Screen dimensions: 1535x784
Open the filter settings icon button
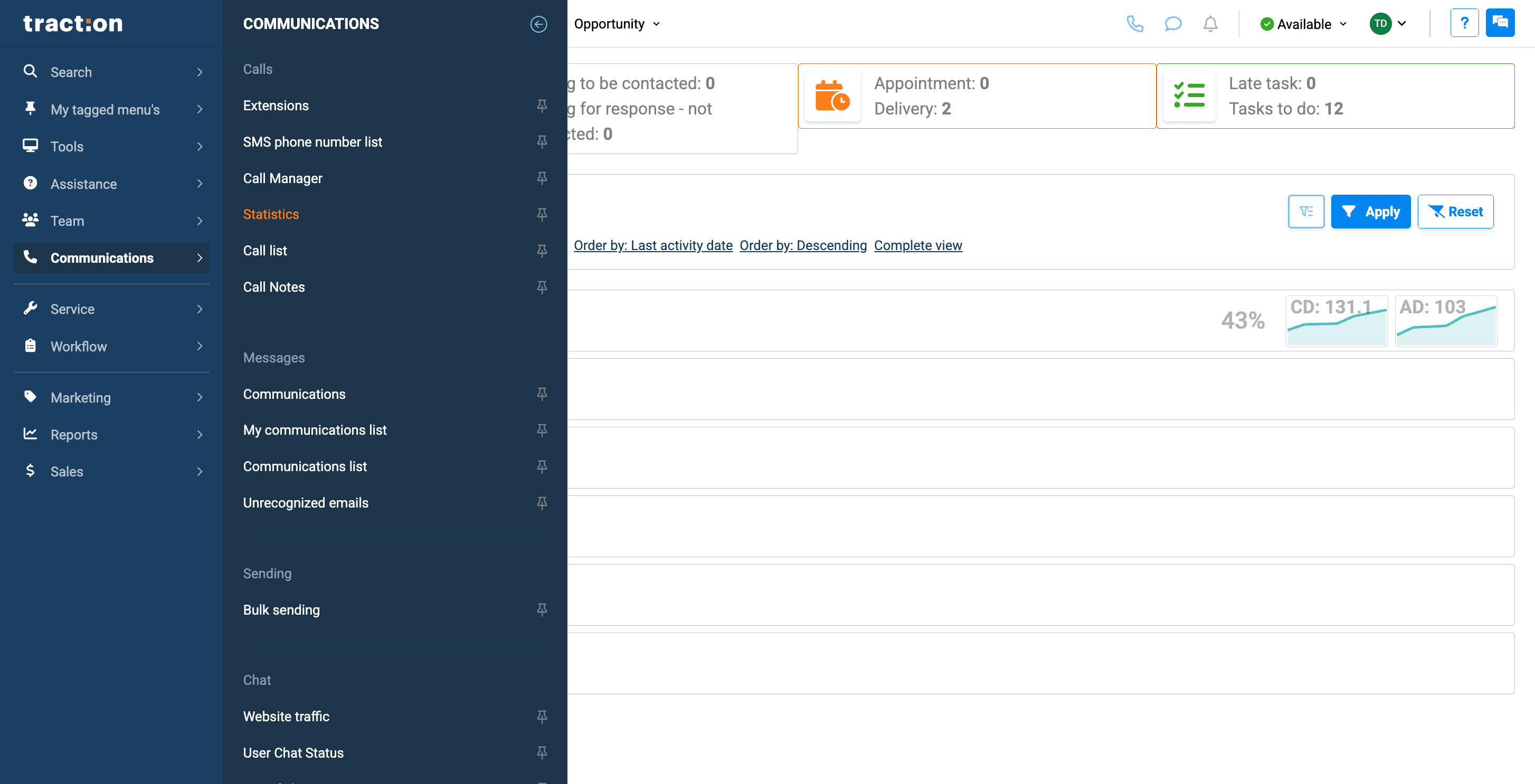(1305, 212)
